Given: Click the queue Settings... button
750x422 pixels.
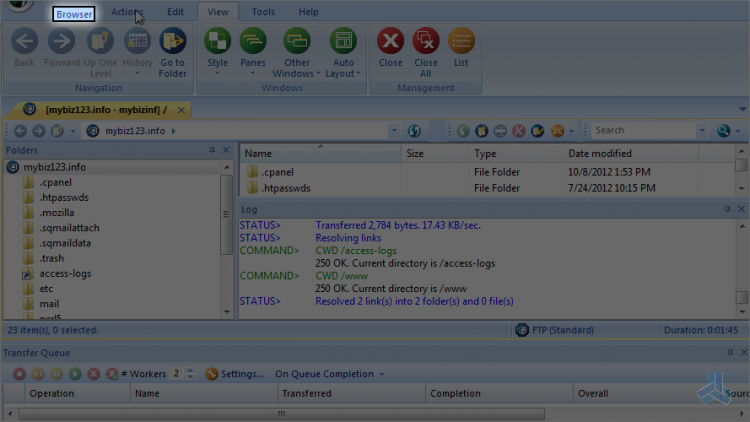Looking at the screenshot, I should (235, 374).
